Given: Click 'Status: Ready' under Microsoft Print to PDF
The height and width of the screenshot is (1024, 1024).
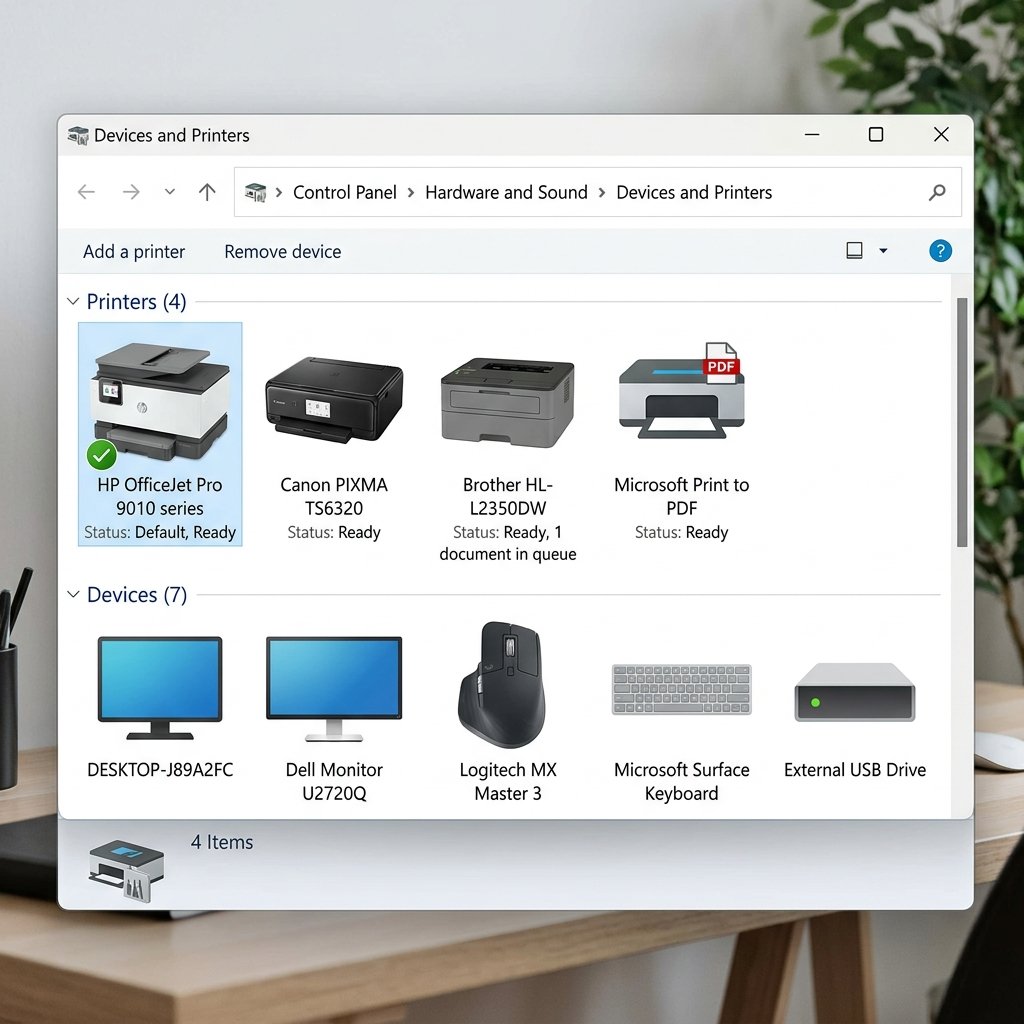Looking at the screenshot, I should coord(681,532).
